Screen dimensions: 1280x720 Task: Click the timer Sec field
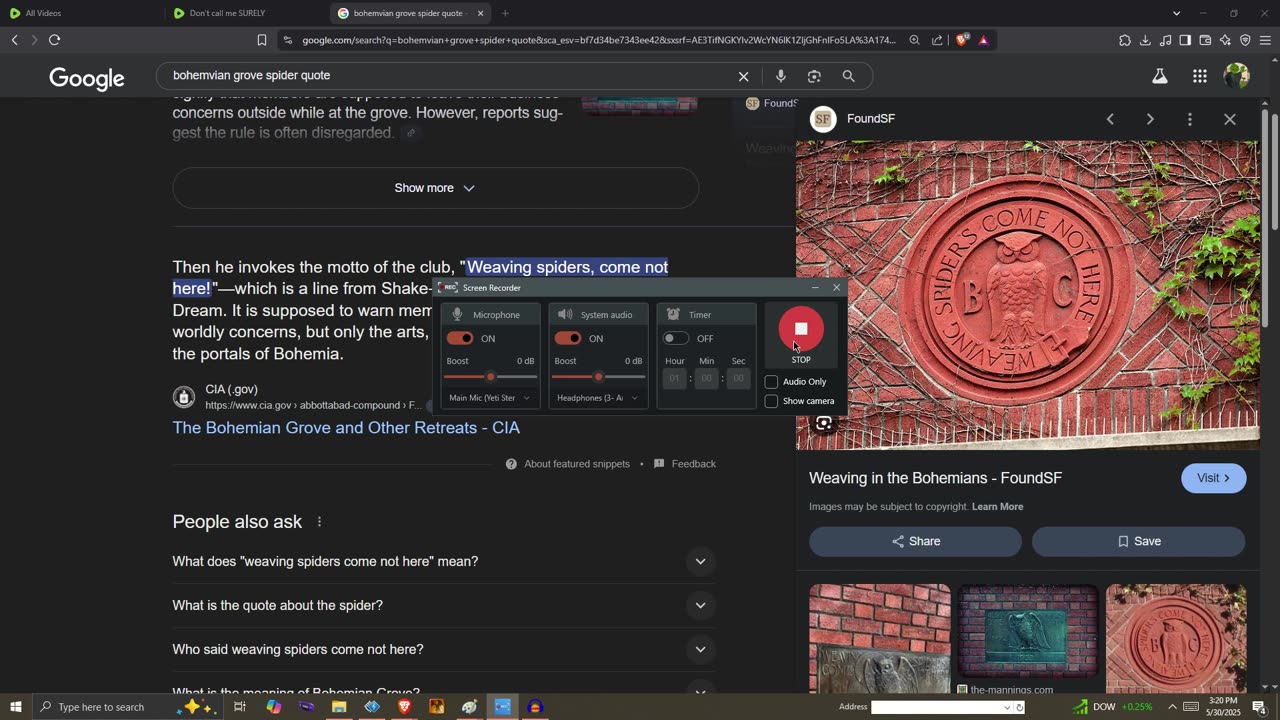(738, 379)
